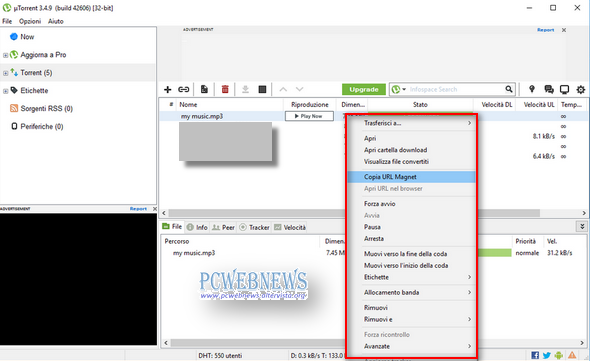Viewport: 590px width, 361px height.
Task: Open the Opzioni menu
Action: pyautogui.click(x=30, y=21)
